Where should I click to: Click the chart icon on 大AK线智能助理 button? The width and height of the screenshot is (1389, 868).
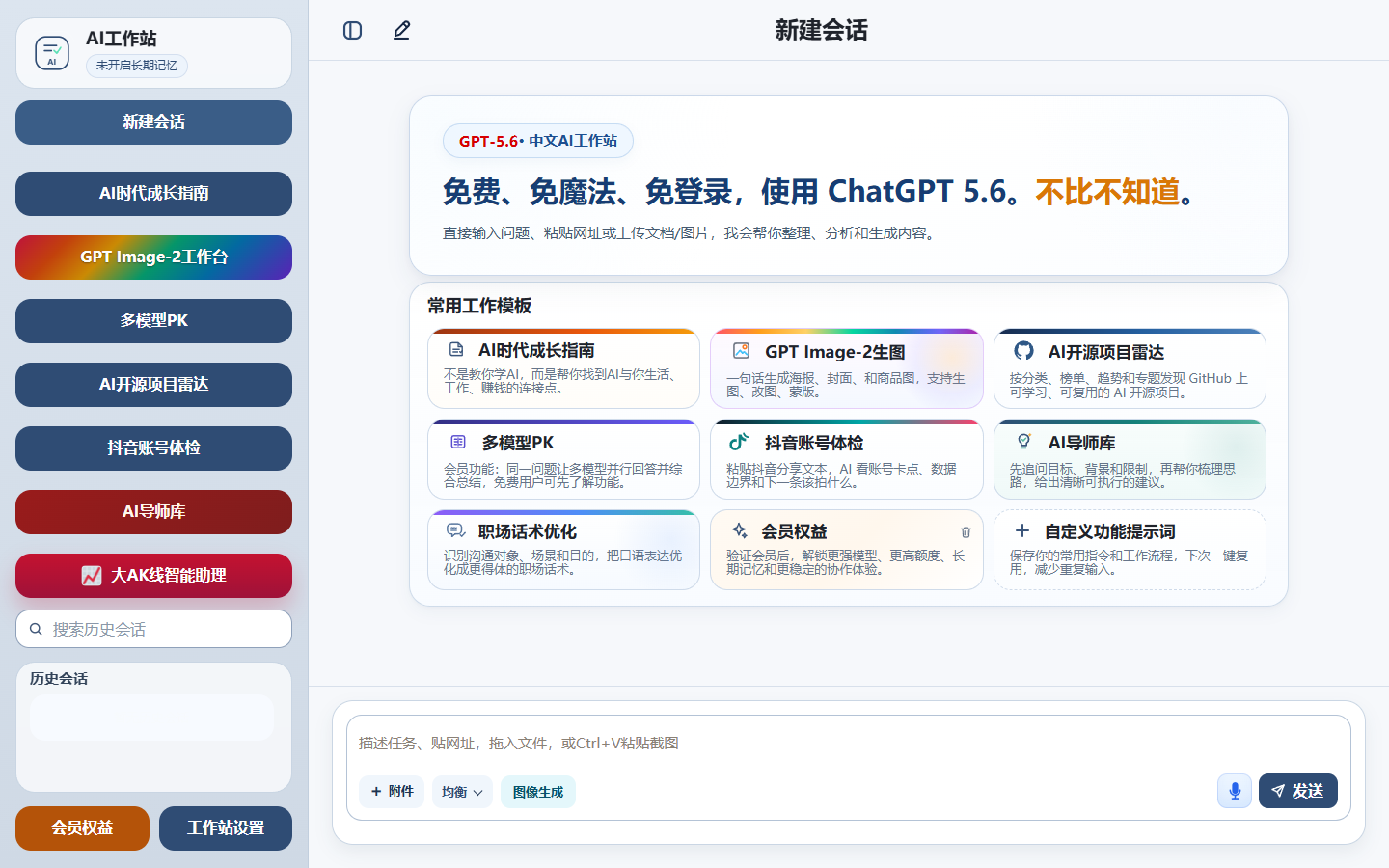[92, 576]
